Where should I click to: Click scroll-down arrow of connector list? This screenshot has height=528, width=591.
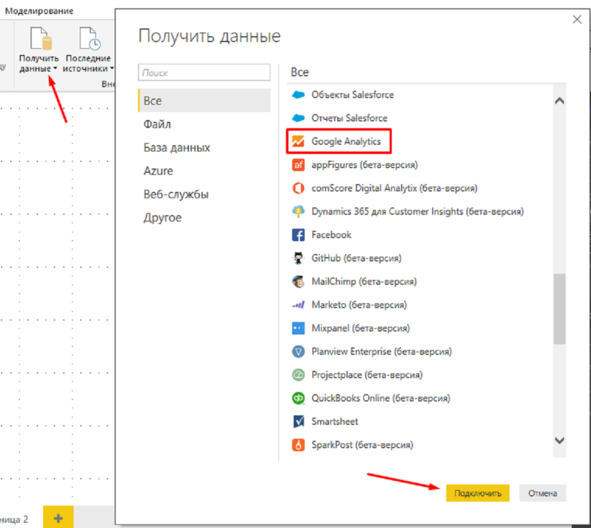coord(560,440)
